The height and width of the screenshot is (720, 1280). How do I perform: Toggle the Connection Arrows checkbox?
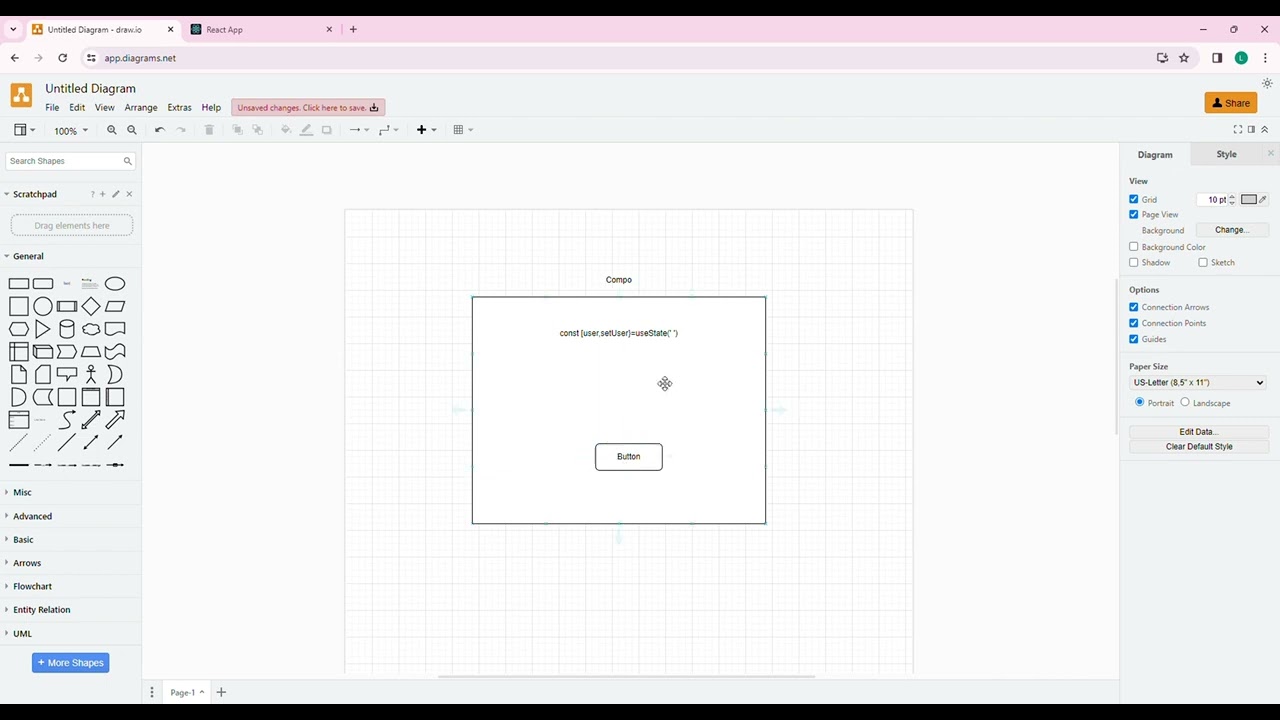click(x=1134, y=307)
